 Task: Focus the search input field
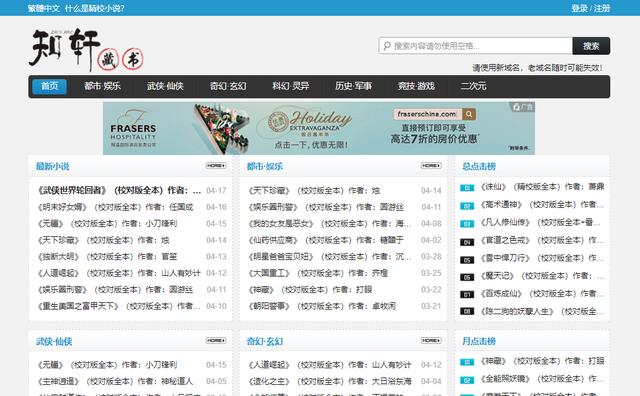coord(476,46)
